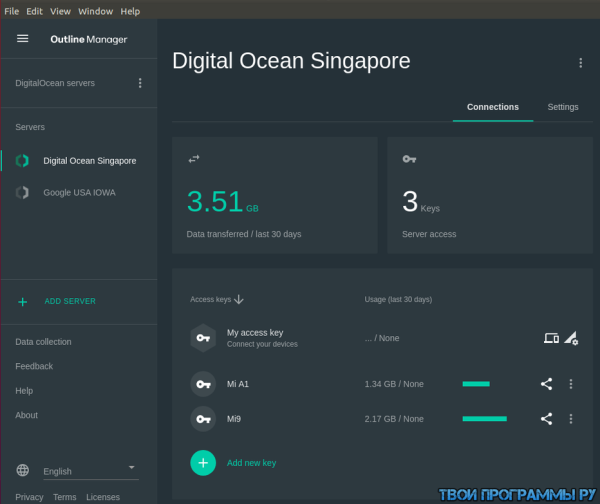
Task: Click the 3 Keys server access value
Action: [x=421, y=202]
